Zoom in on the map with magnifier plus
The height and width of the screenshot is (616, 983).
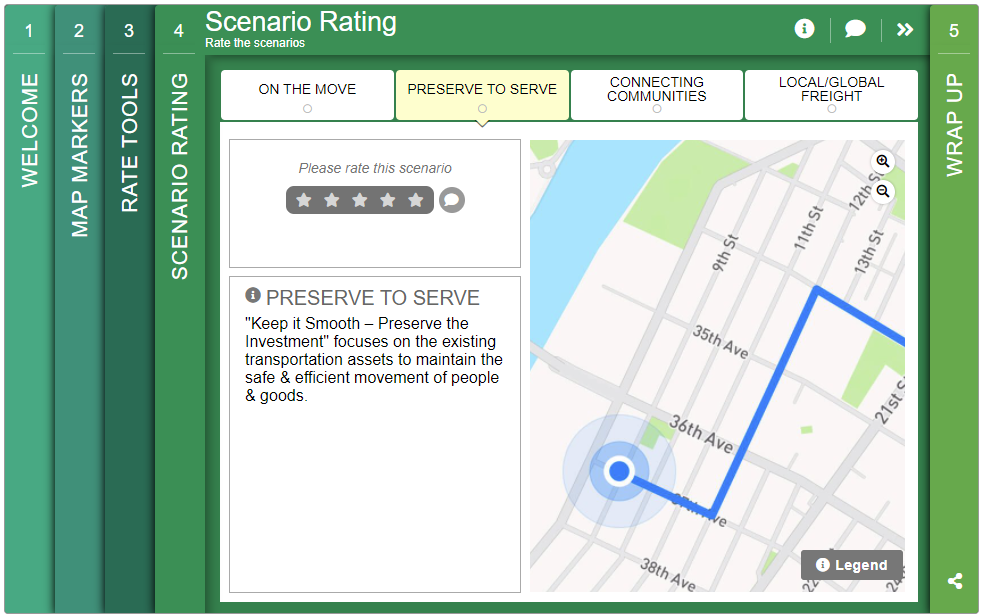pos(883,162)
